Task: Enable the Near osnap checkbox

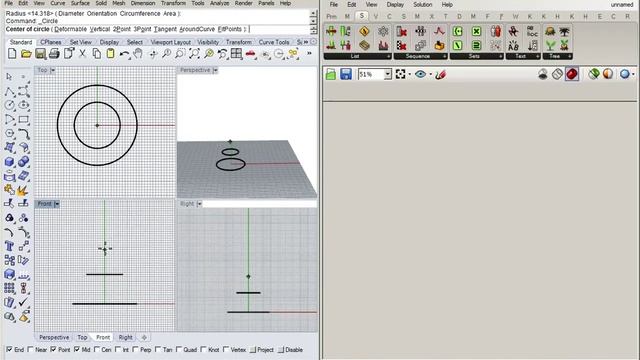Action: 31,349
